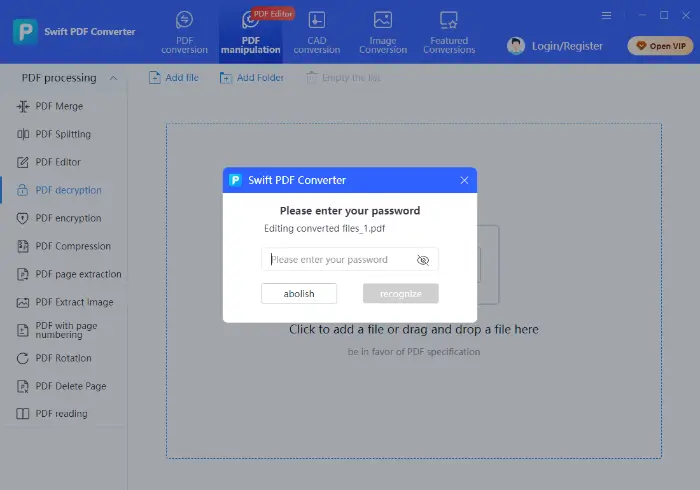Click 'be in favor of PDF specification' text
Screen dimensions: 700x490
414,352
